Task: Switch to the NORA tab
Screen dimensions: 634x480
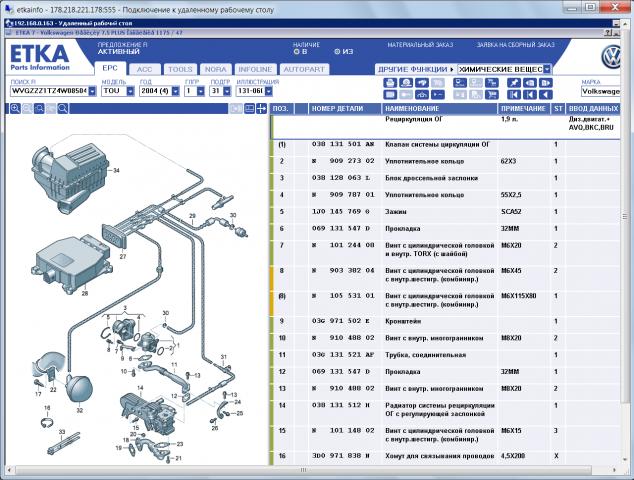Action: tap(216, 70)
